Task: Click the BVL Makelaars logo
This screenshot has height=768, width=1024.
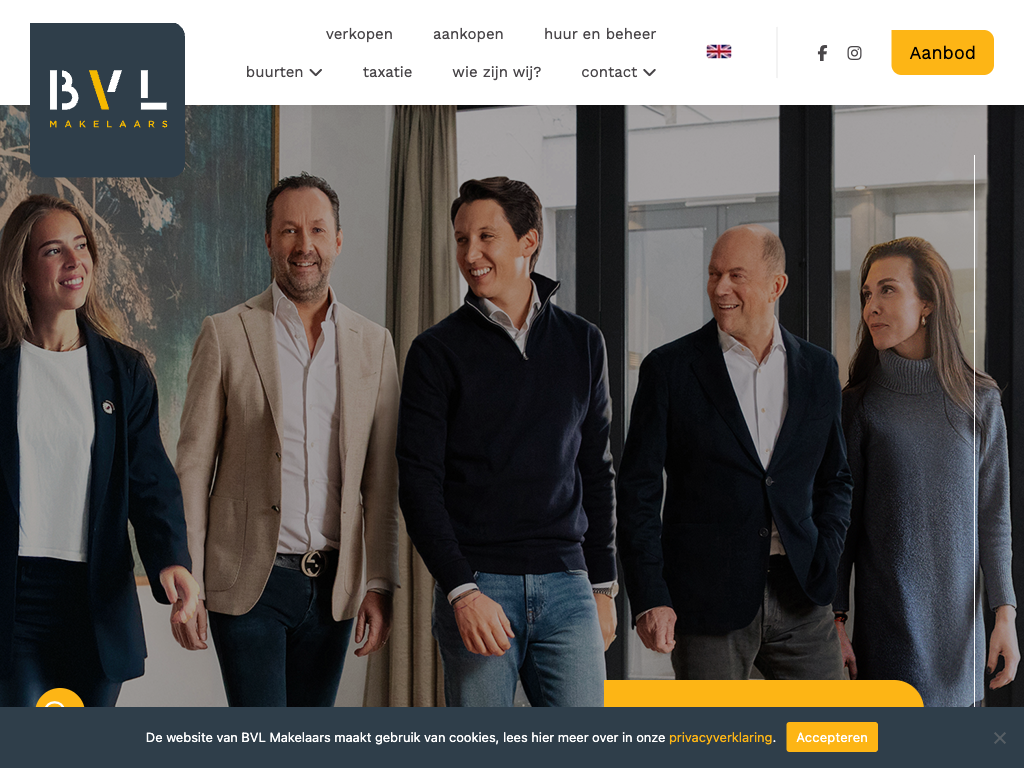Action: pyautogui.click(x=108, y=100)
